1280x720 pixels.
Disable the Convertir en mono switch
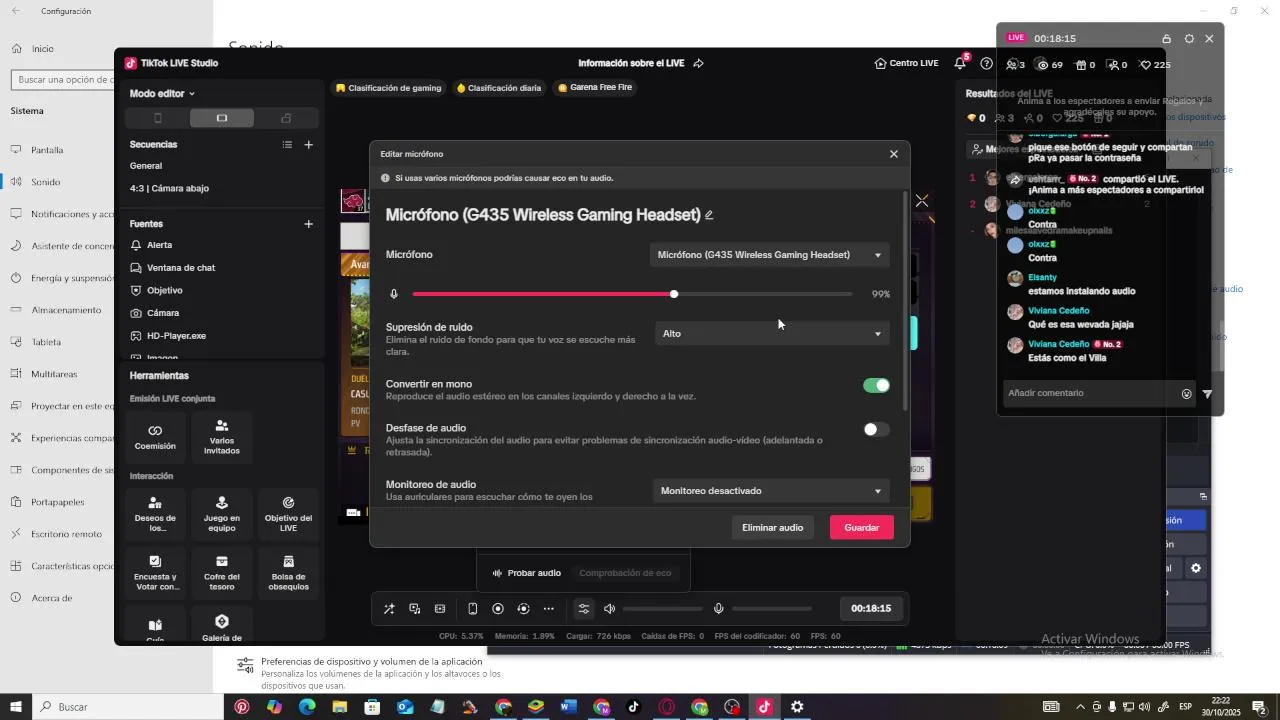coord(876,386)
